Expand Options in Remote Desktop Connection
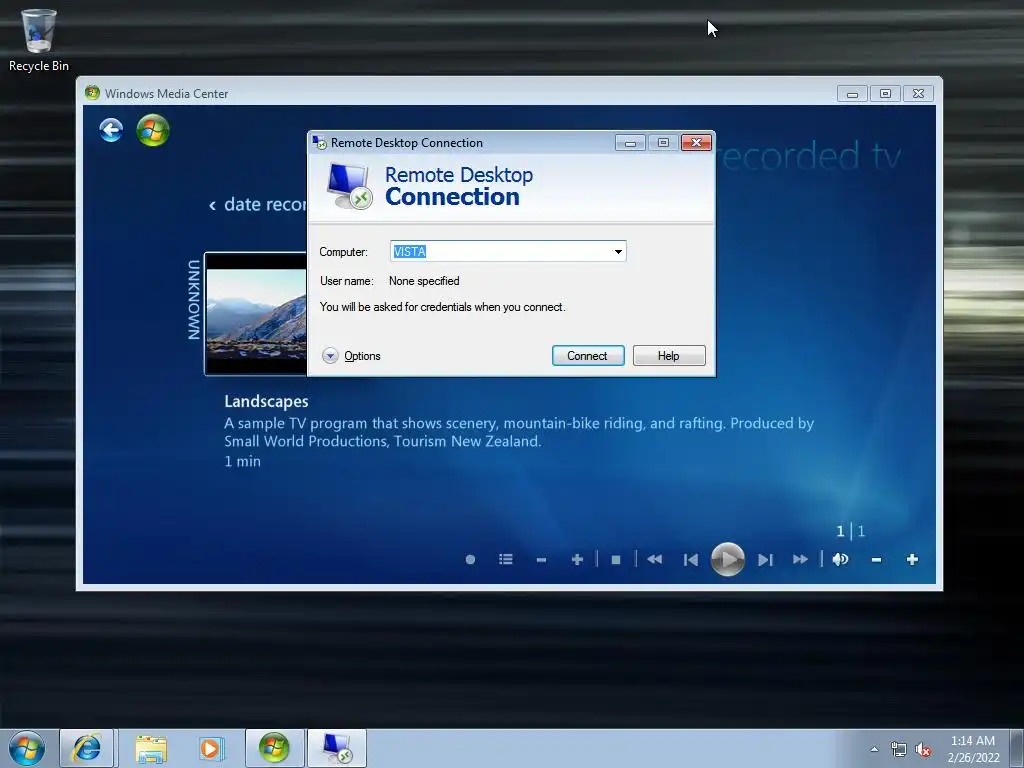1024x768 pixels. (x=351, y=356)
